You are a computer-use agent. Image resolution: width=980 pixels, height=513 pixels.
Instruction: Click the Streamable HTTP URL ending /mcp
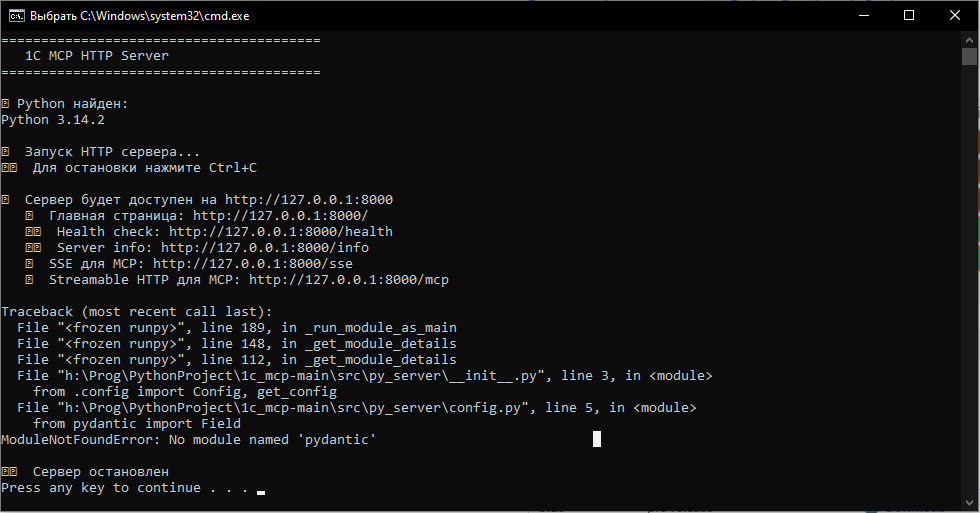[x=348, y=280]
